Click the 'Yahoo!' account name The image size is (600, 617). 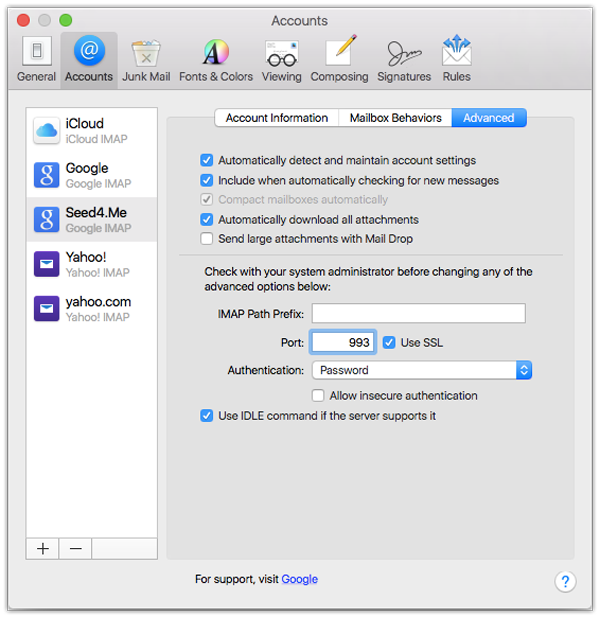click(x=86, y=257)
